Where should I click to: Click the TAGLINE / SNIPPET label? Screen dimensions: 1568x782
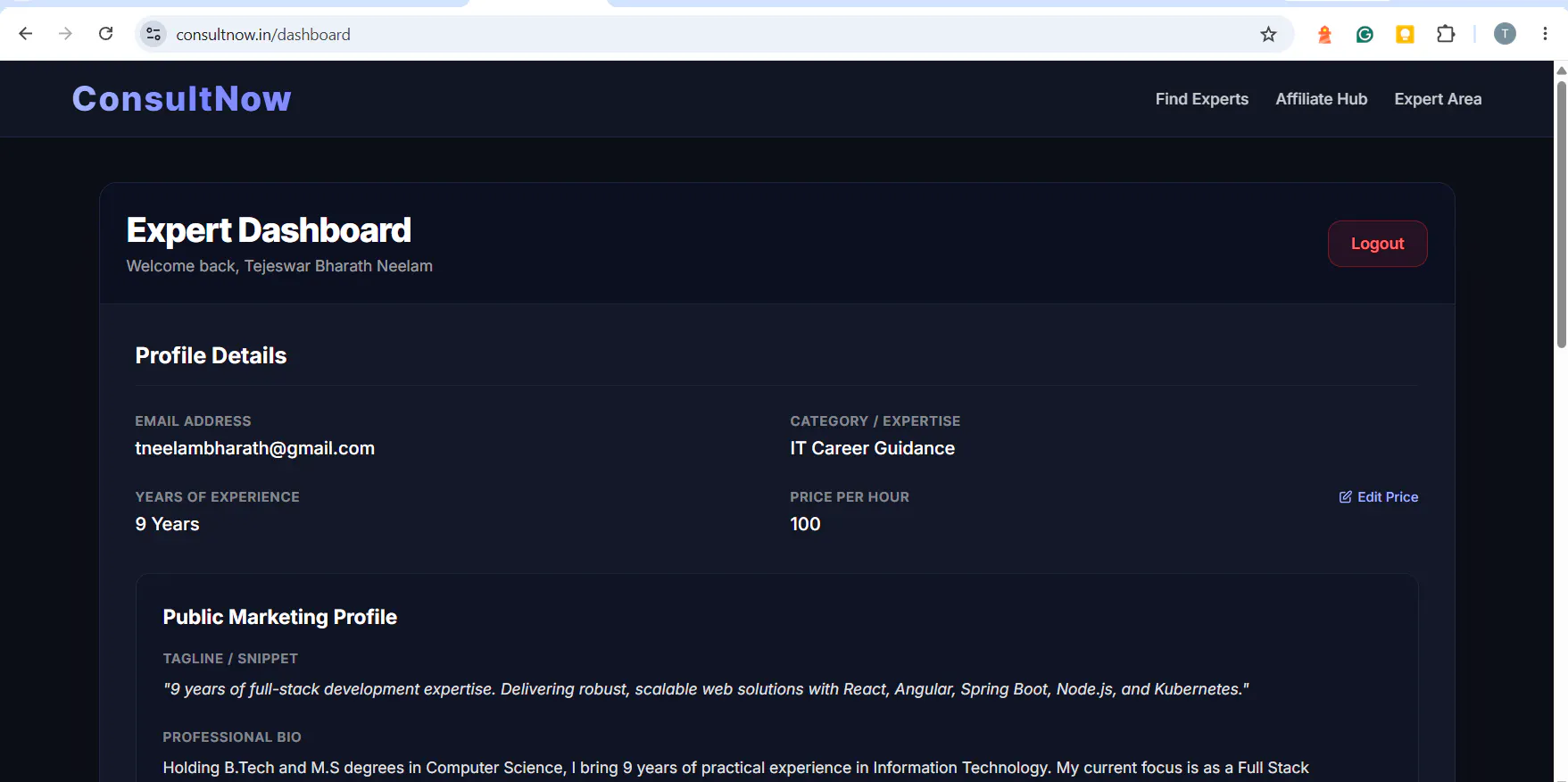click(x=230, y=659)
